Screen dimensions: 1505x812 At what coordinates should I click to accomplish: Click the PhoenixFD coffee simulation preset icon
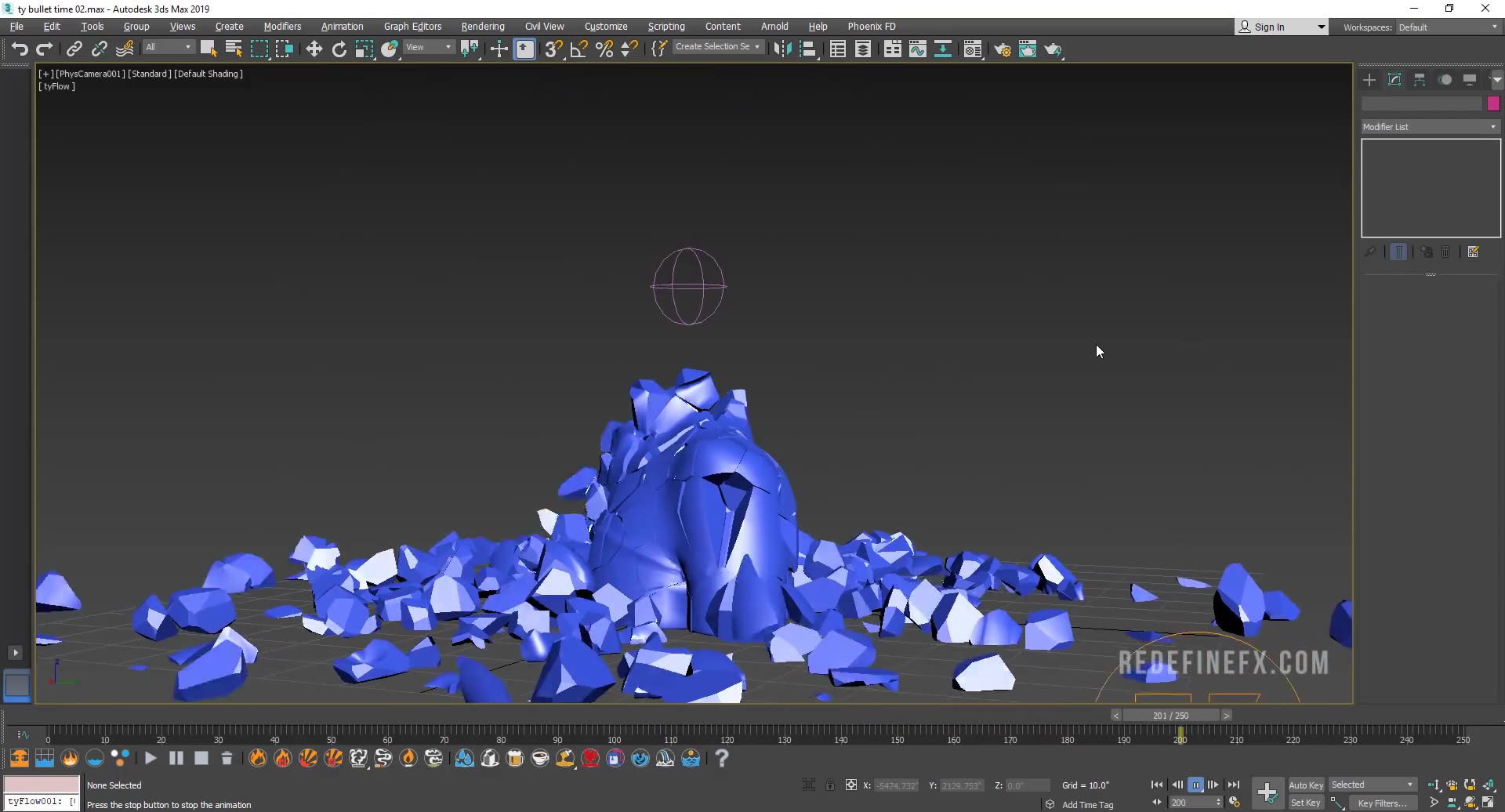(540, 758)
